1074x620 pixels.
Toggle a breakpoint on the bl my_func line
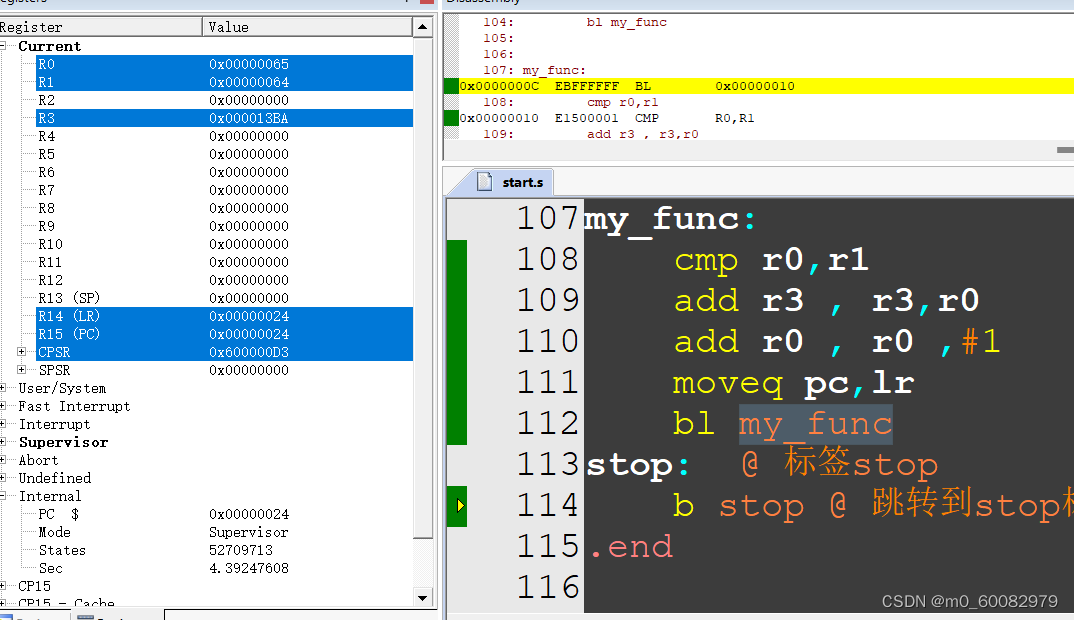457,423
